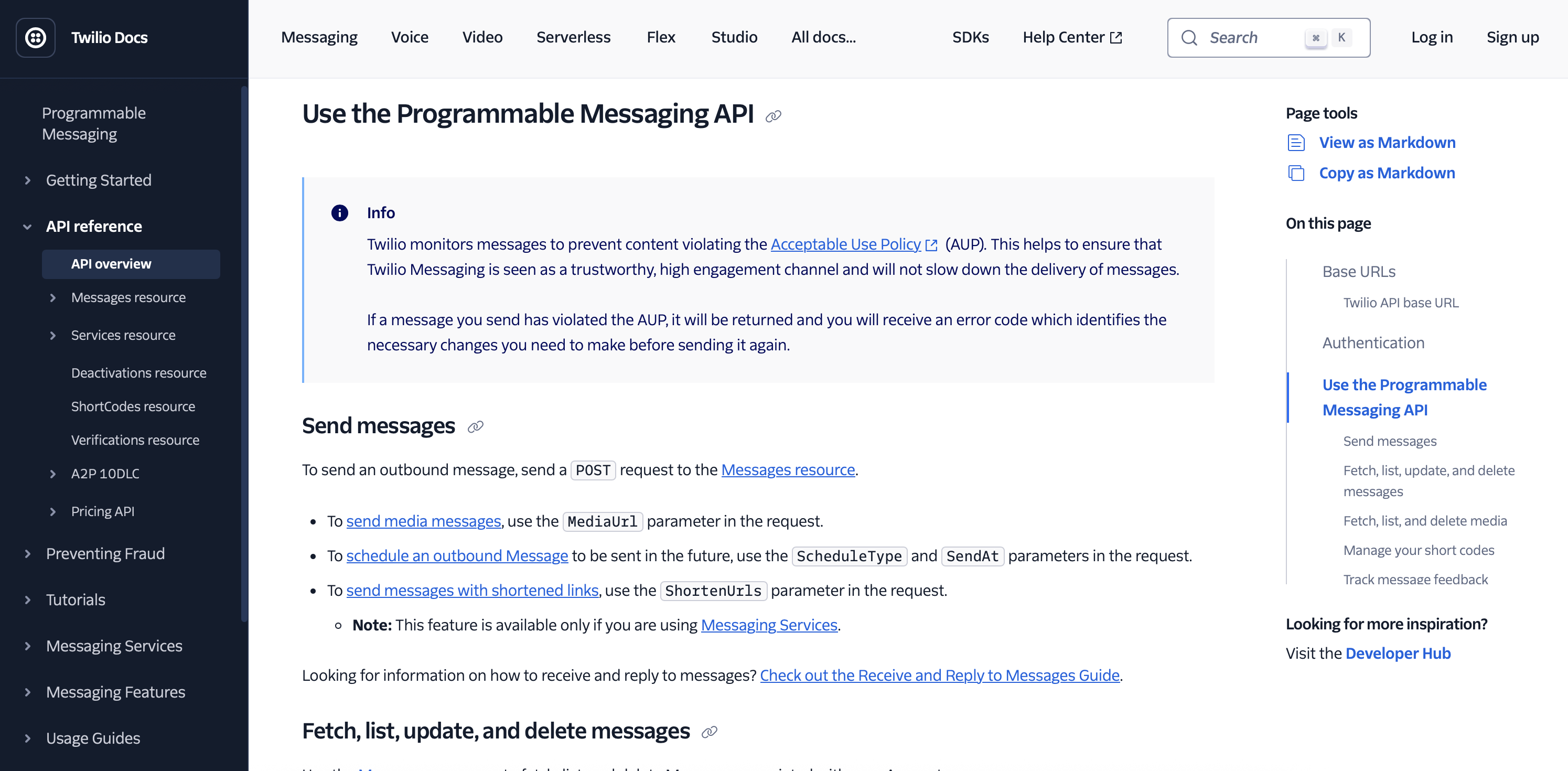Image resolution: width=1568 pixels, height=771 pixels.
Task: Expand the Getting Started section
Action: (x=27, y=180)
